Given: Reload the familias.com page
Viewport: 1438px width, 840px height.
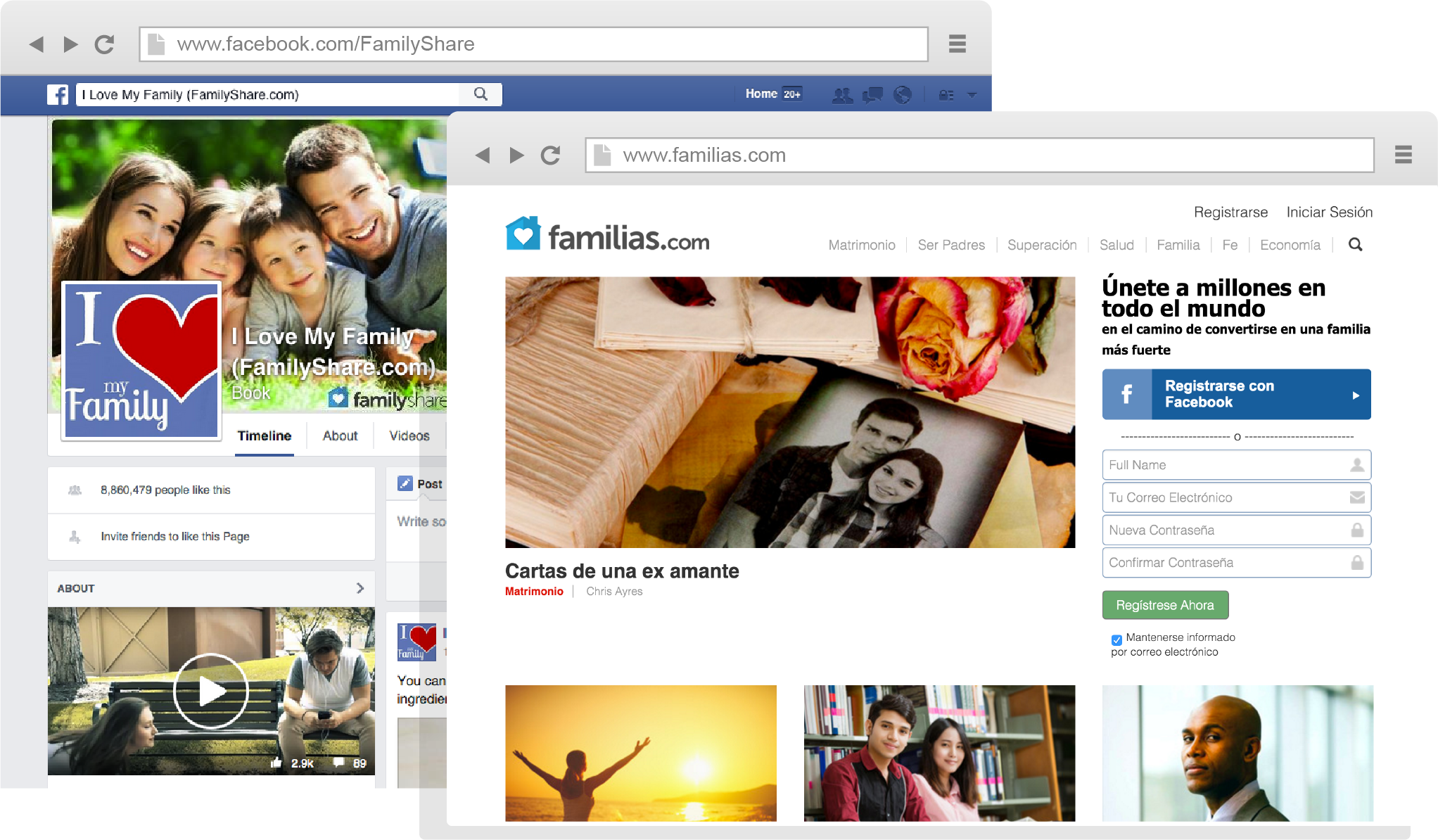Looking at the screenshot, I should click(x=551, y=155).
